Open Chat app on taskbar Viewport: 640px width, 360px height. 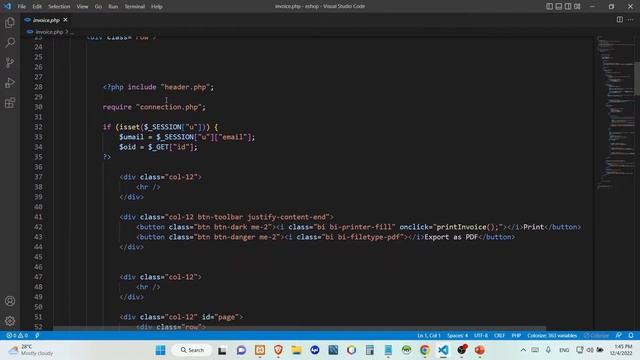point(241,350)
